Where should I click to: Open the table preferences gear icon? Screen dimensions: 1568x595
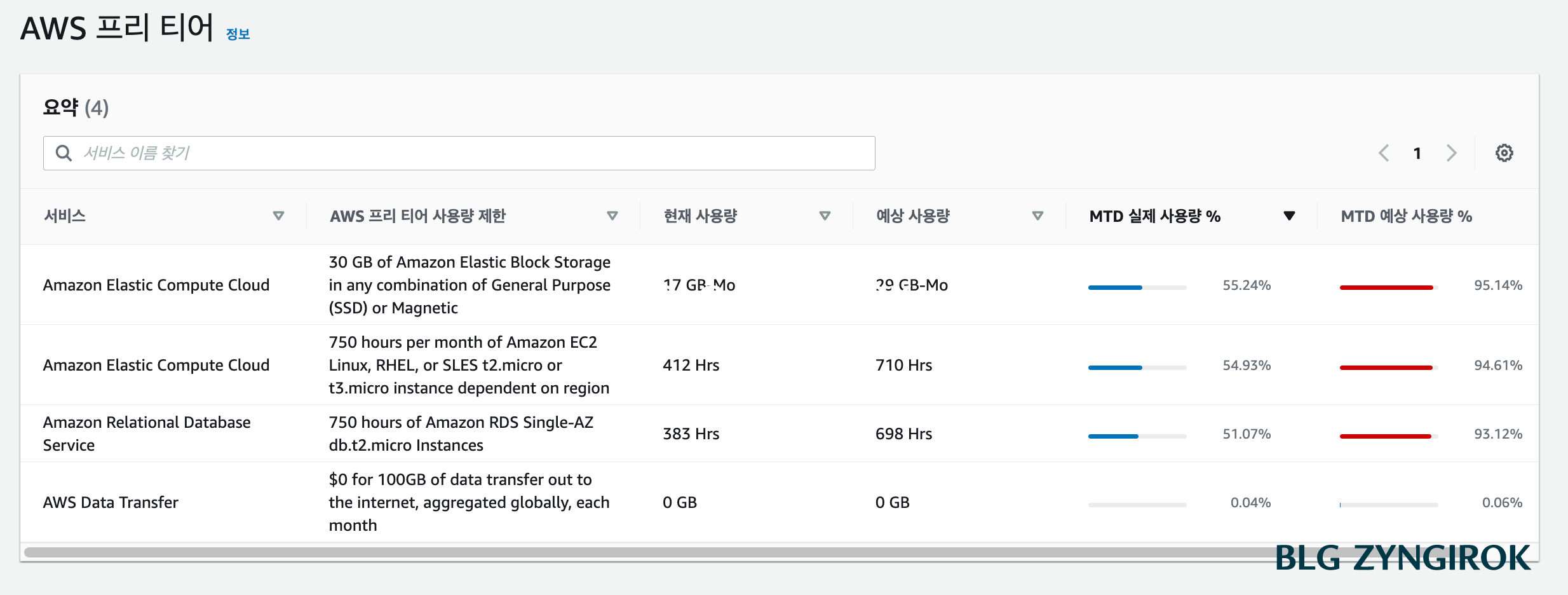(x=1504, y=153)
